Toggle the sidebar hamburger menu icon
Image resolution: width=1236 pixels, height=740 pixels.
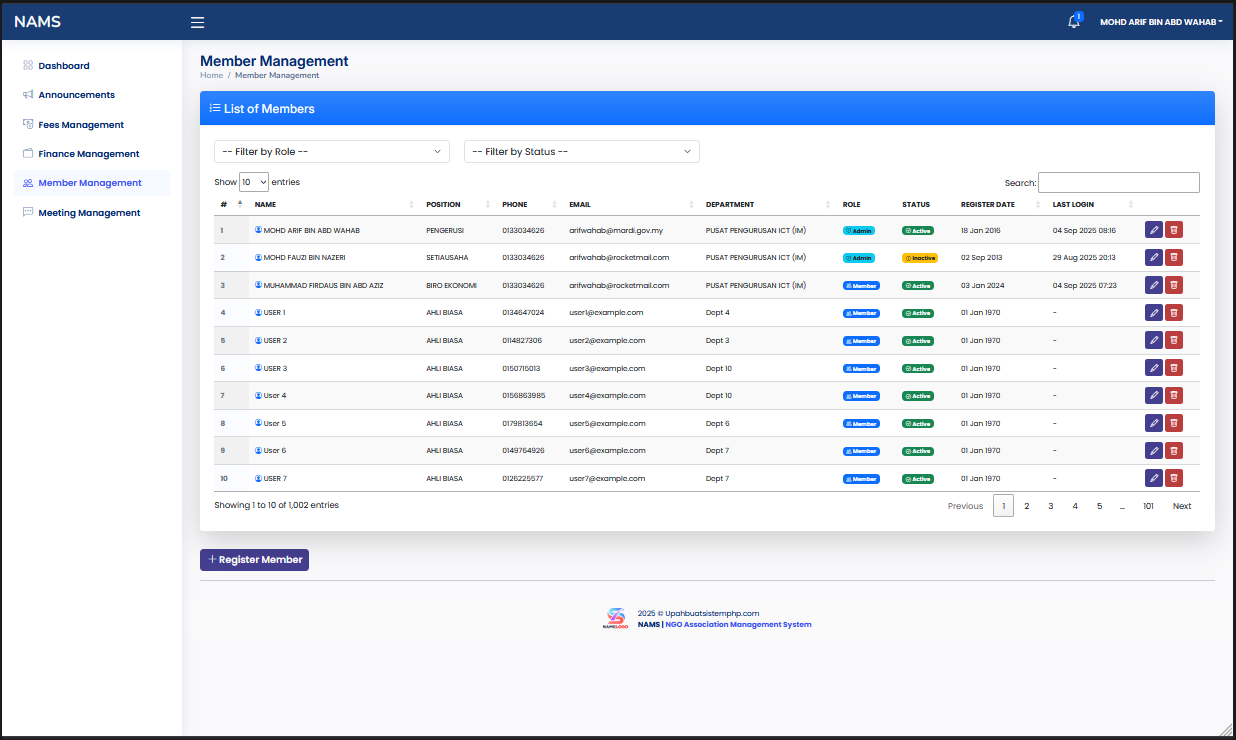(197, 22)
